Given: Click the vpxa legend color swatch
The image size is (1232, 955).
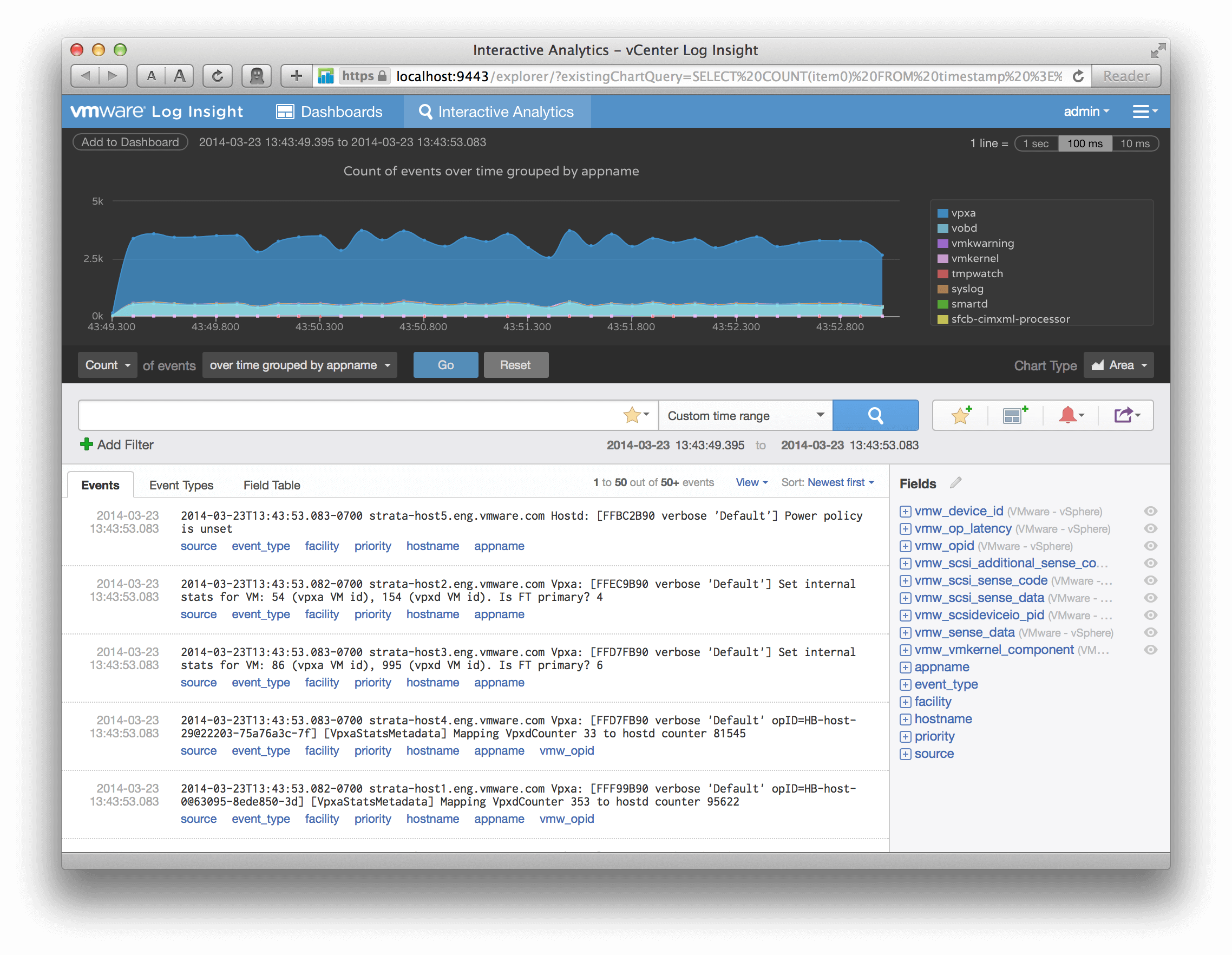Looking at the screenshot, I should click(x=942, y=213).
